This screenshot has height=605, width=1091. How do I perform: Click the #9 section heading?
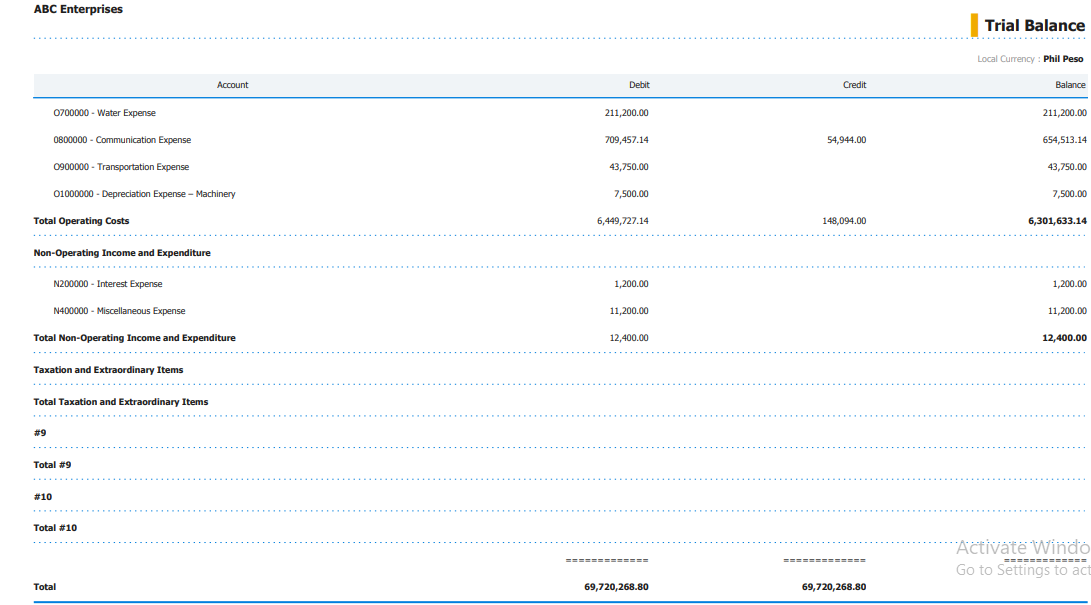(40, 433)
